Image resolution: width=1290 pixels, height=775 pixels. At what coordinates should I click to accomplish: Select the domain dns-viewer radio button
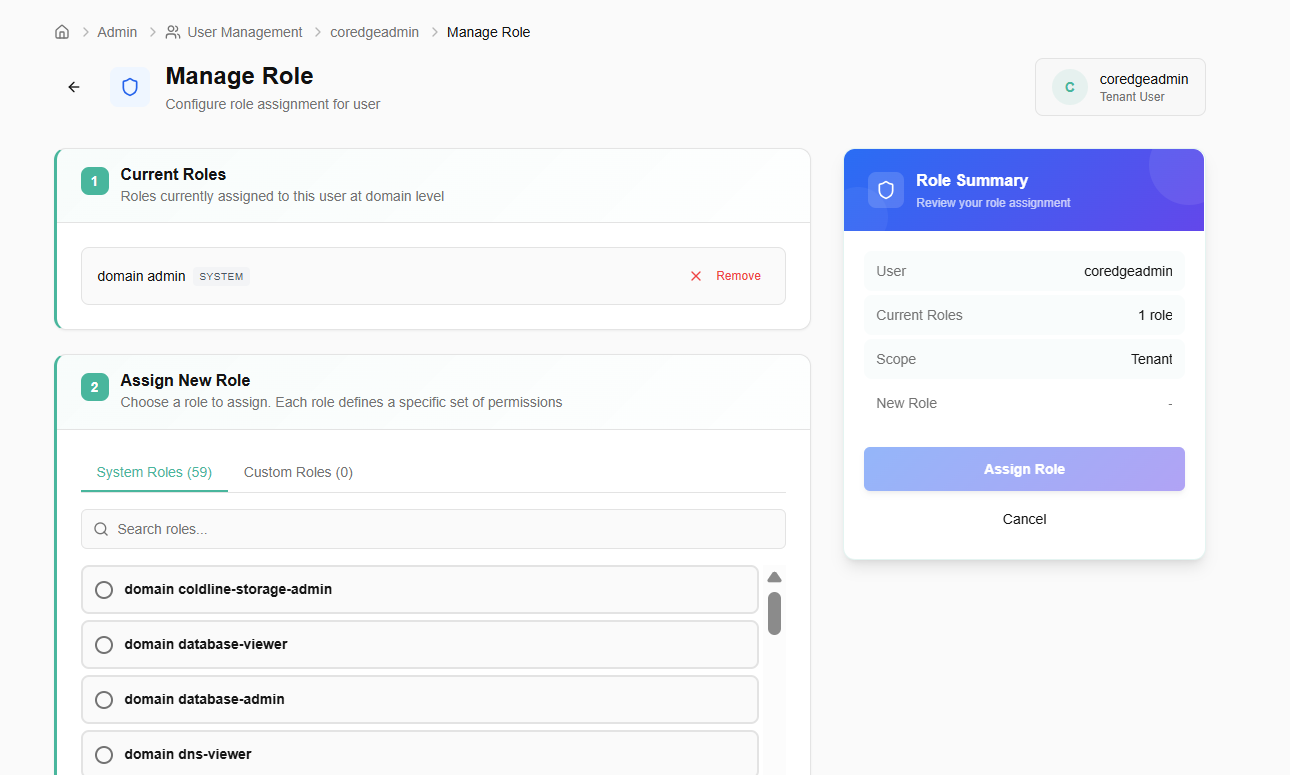click(104, 755)
